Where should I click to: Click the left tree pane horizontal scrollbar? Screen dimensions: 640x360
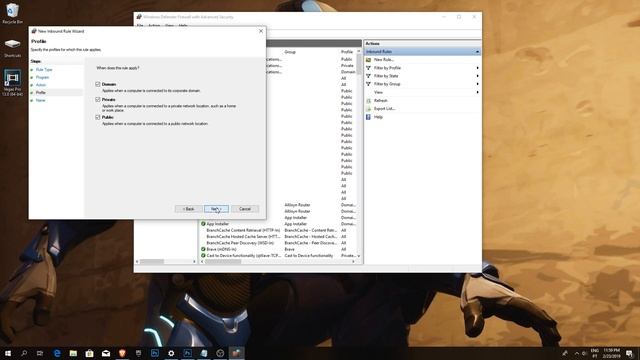click(x=152, y=262)
